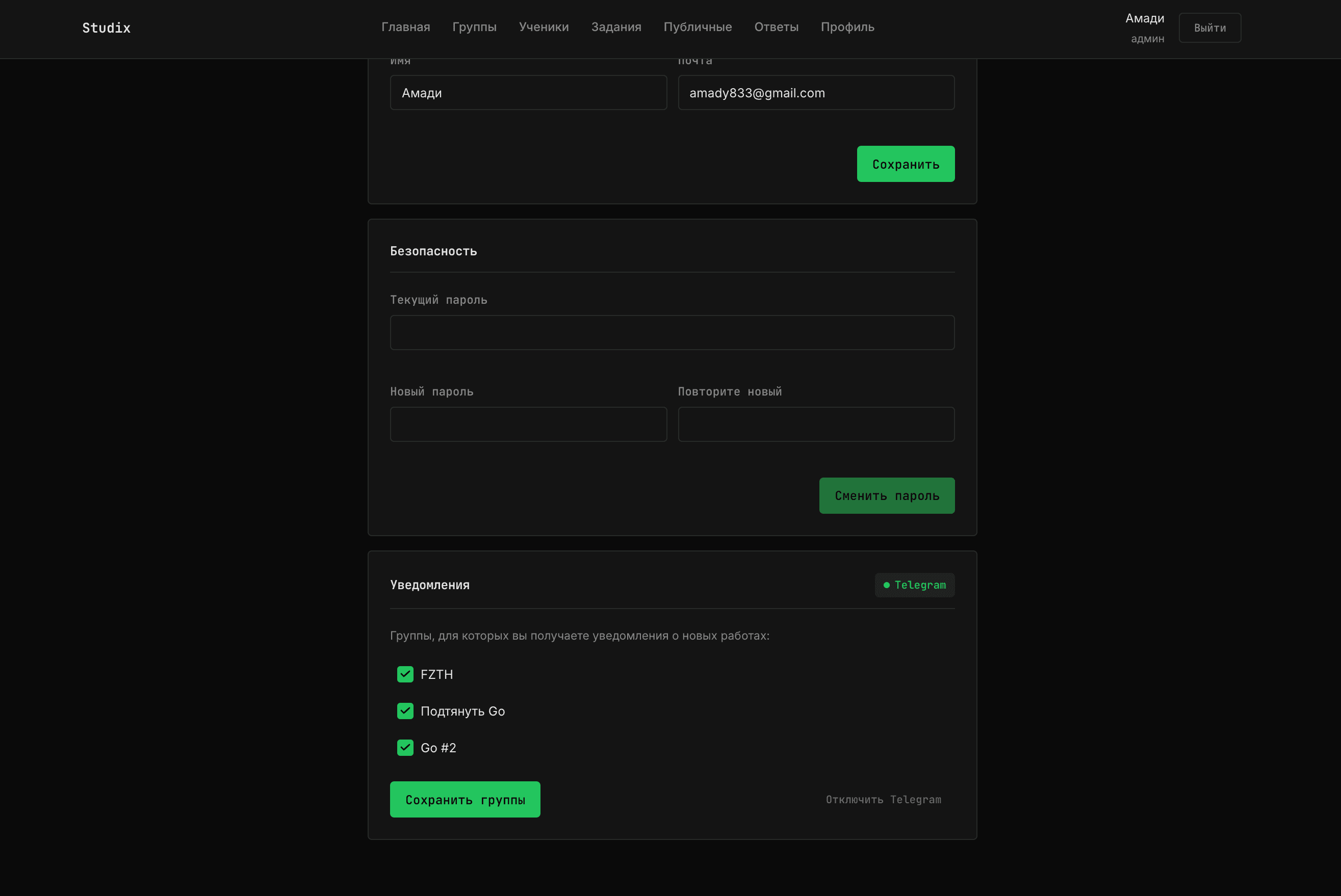Click the Сохранить button
Screen dimensions: 1341x896
[906, 164]
